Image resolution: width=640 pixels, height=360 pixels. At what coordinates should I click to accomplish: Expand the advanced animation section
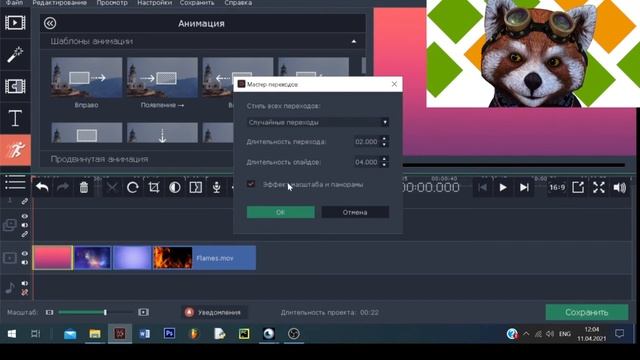click(x=99, y=159)
